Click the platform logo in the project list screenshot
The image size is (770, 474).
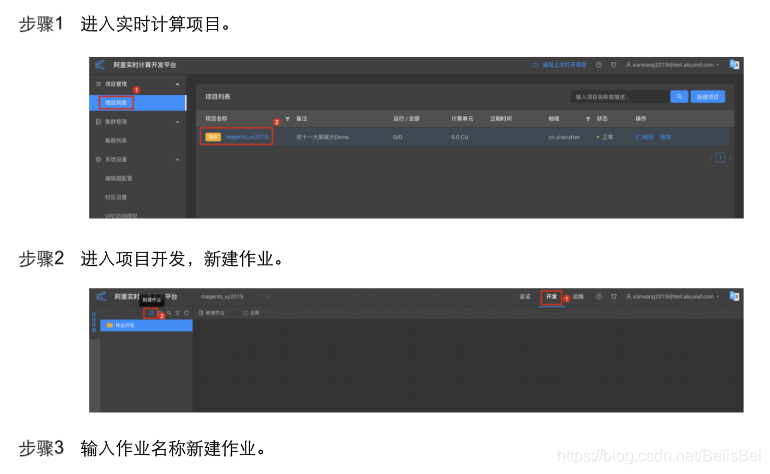pos(100,65)
